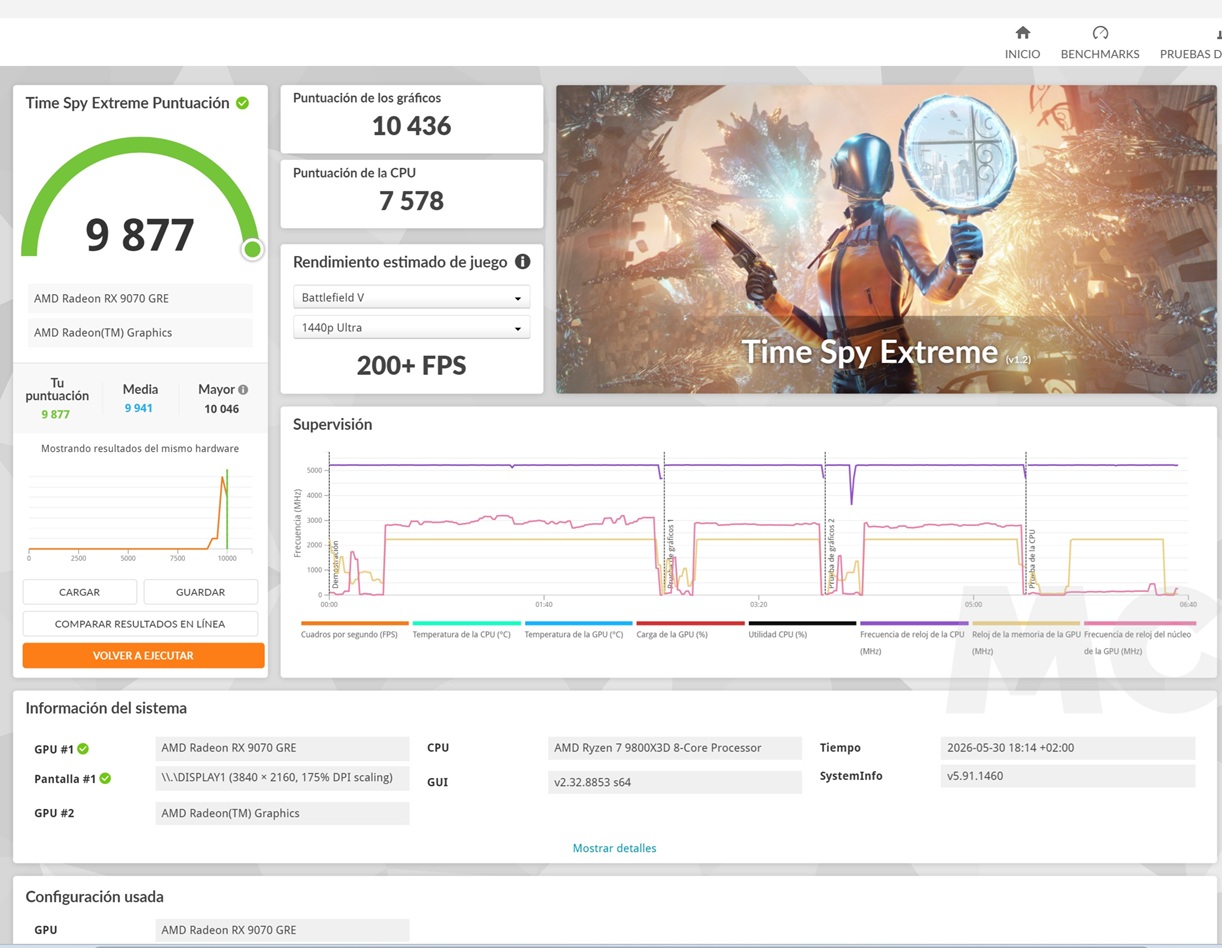
Task: Expand Mostrar detalles link
Action: 614,848
